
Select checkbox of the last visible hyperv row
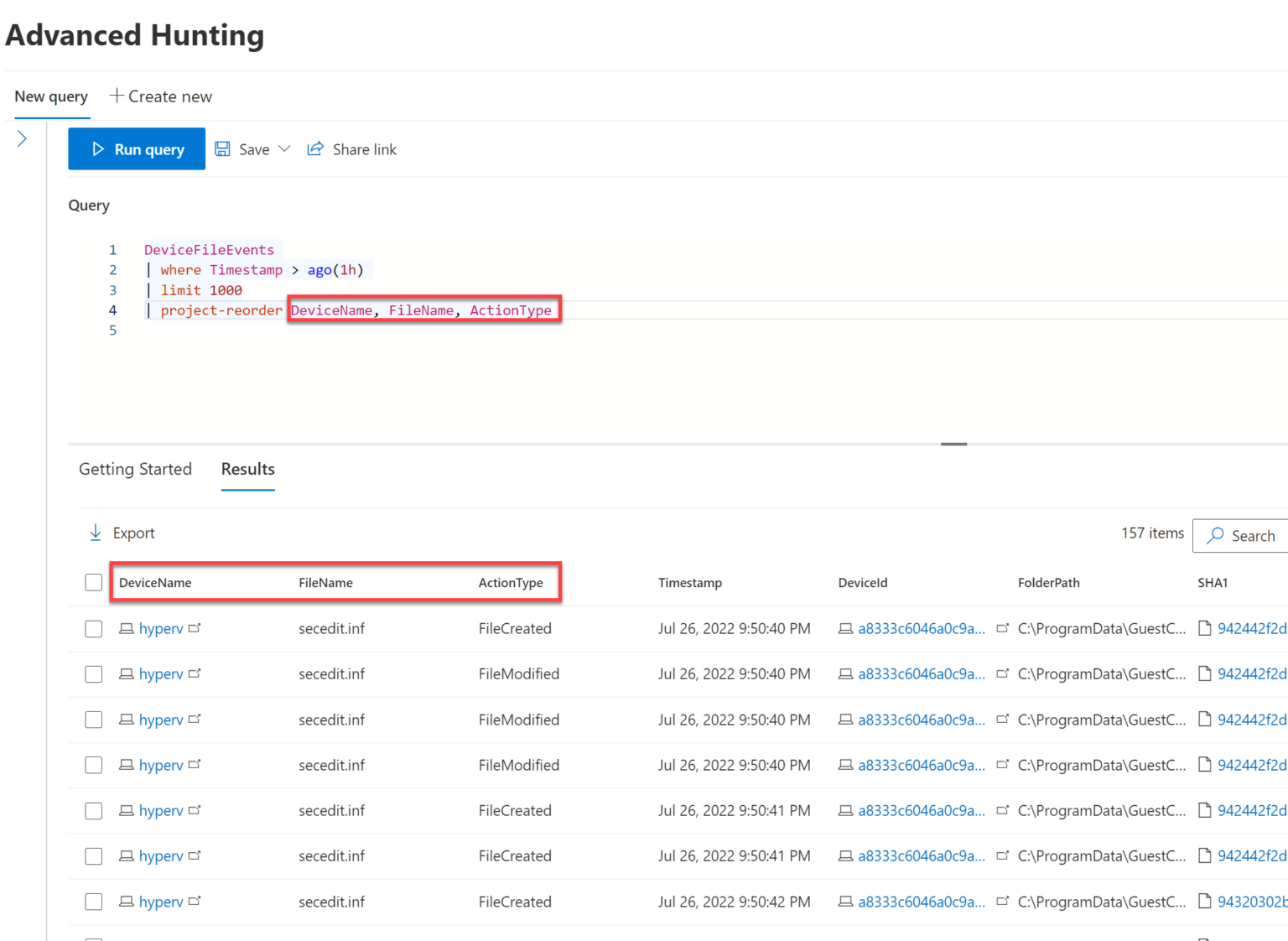coord(94,902)
